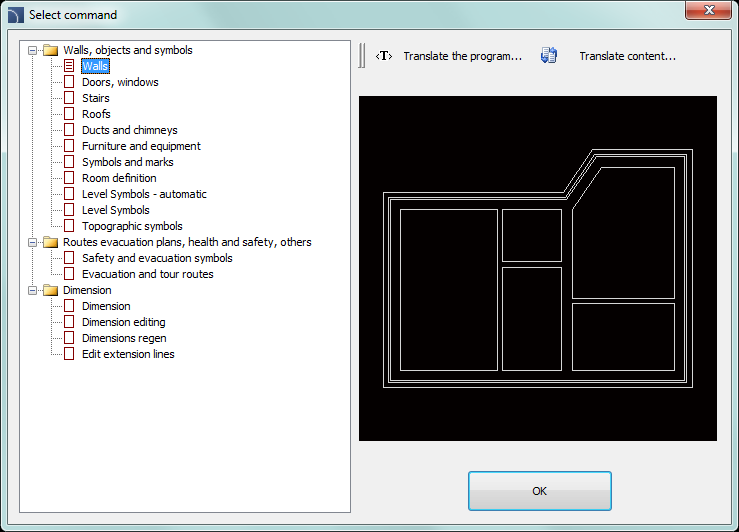This screenshot has height=532, width=739.
Task: Click the icon beside Topographic symbols
Action: pos(69,226)
